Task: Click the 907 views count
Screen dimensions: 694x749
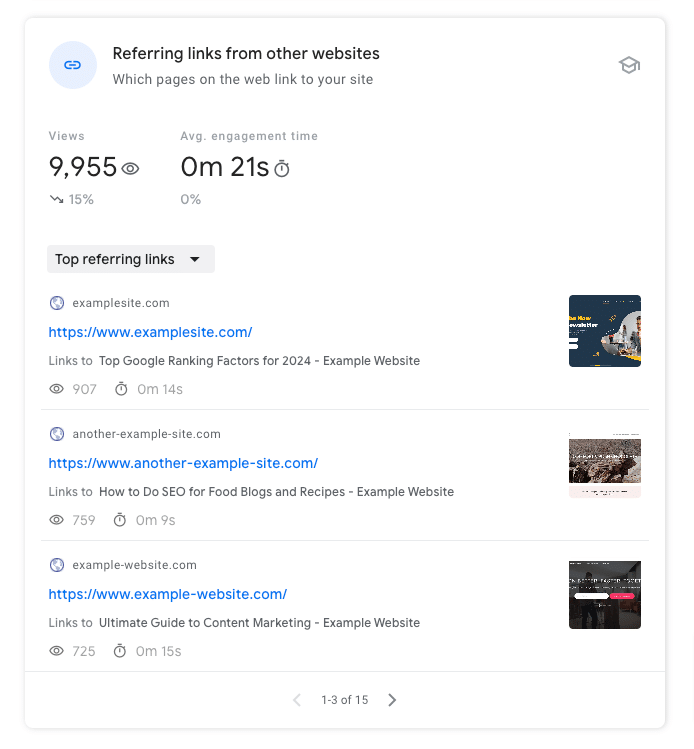Action: pyautogui.click(x=85, y=389)
